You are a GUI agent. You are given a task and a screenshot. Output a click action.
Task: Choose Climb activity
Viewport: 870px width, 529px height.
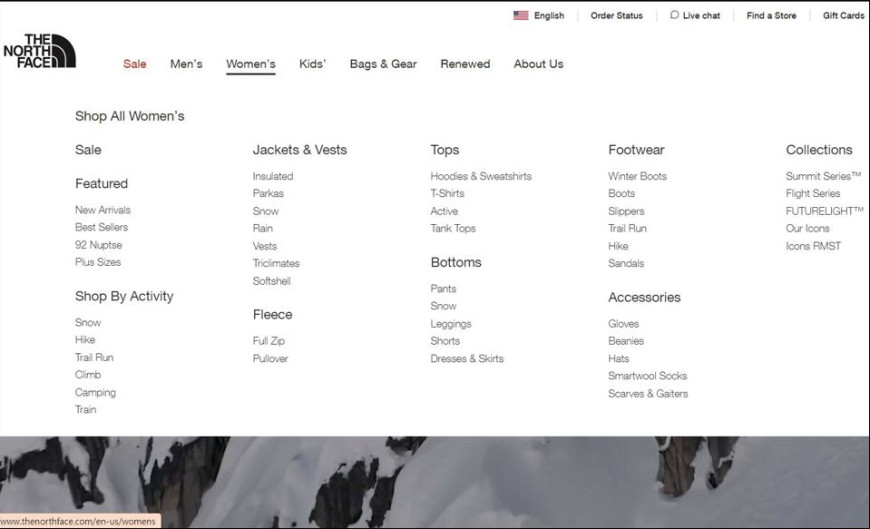pyautogui.click(x=88, y=375)
